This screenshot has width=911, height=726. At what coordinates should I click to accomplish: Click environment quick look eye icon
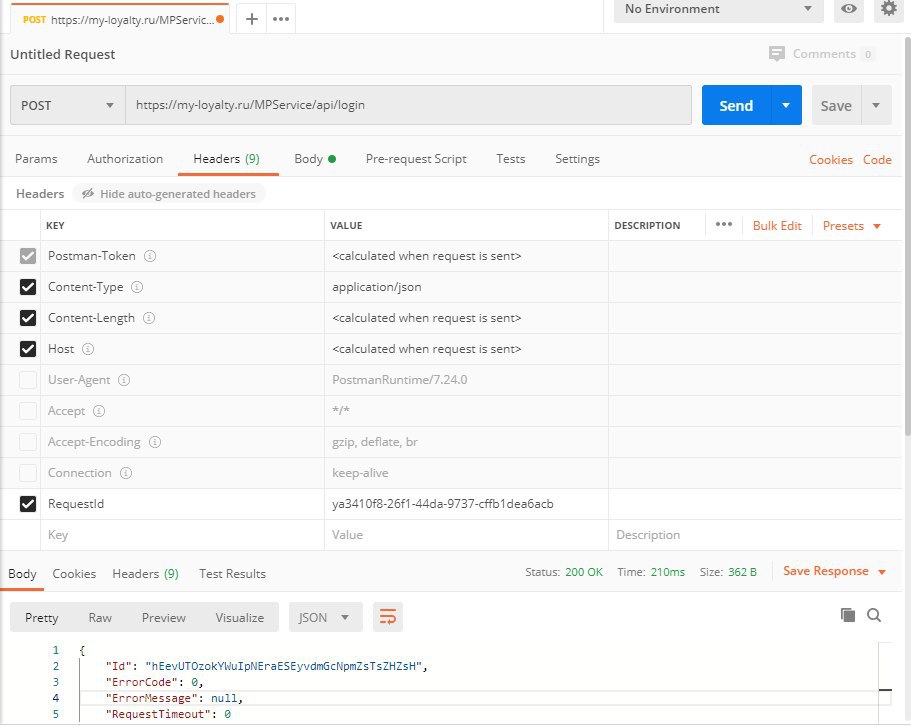848,9
